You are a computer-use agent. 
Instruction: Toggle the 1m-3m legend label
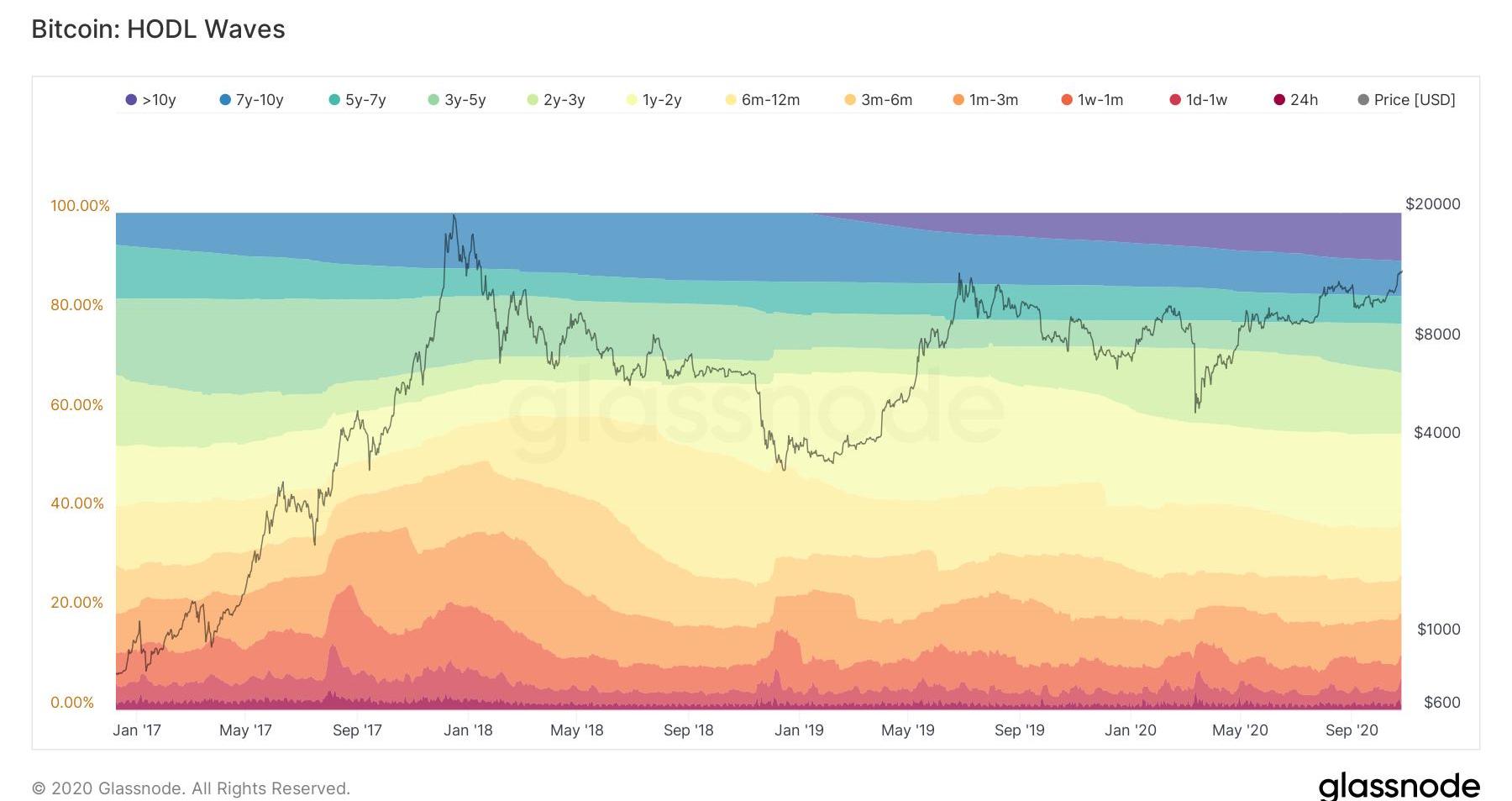(993, 100)
